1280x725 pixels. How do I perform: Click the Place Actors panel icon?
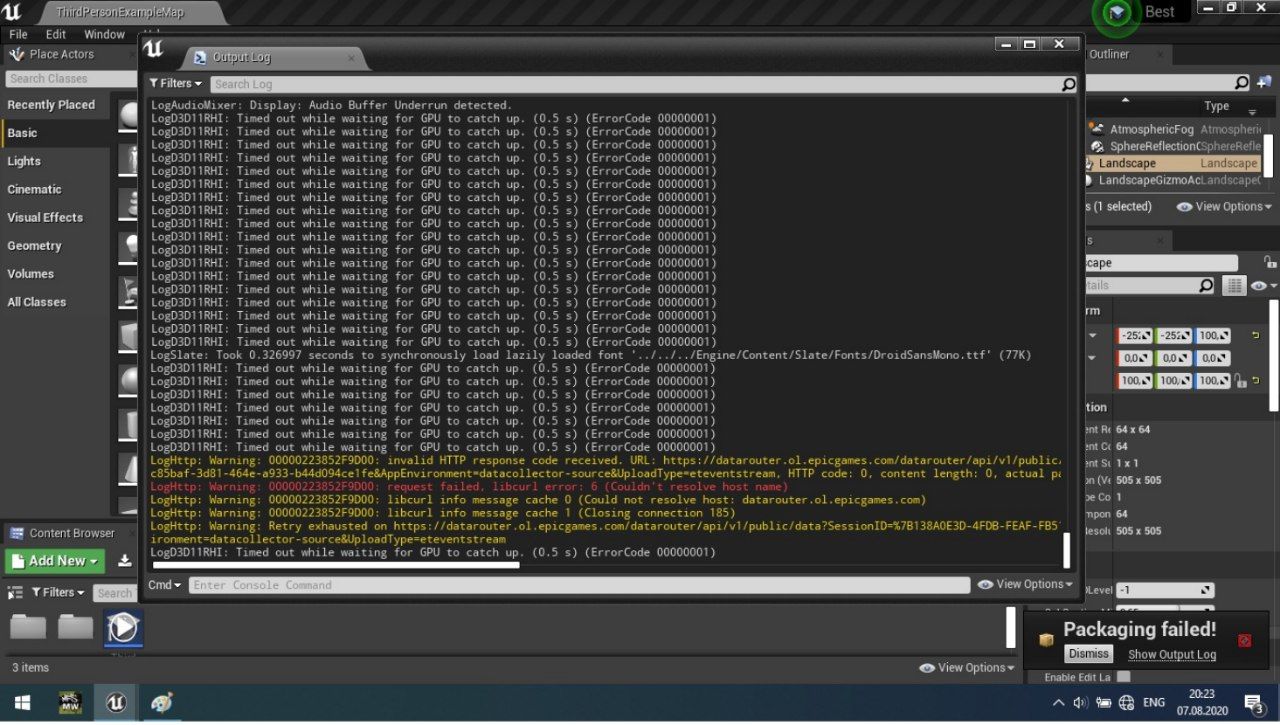tap(16, 54)
